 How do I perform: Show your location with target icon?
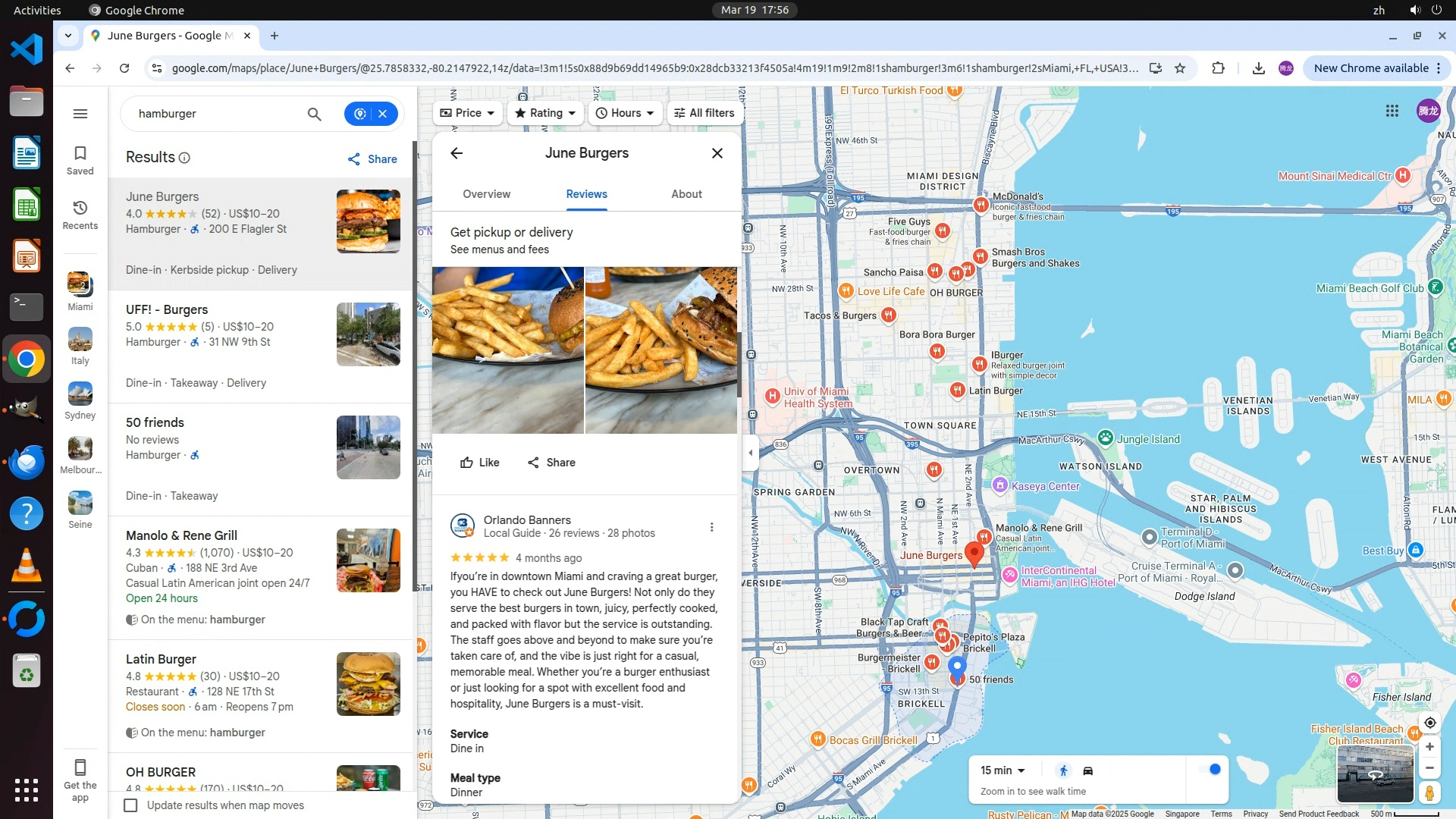1429,723
